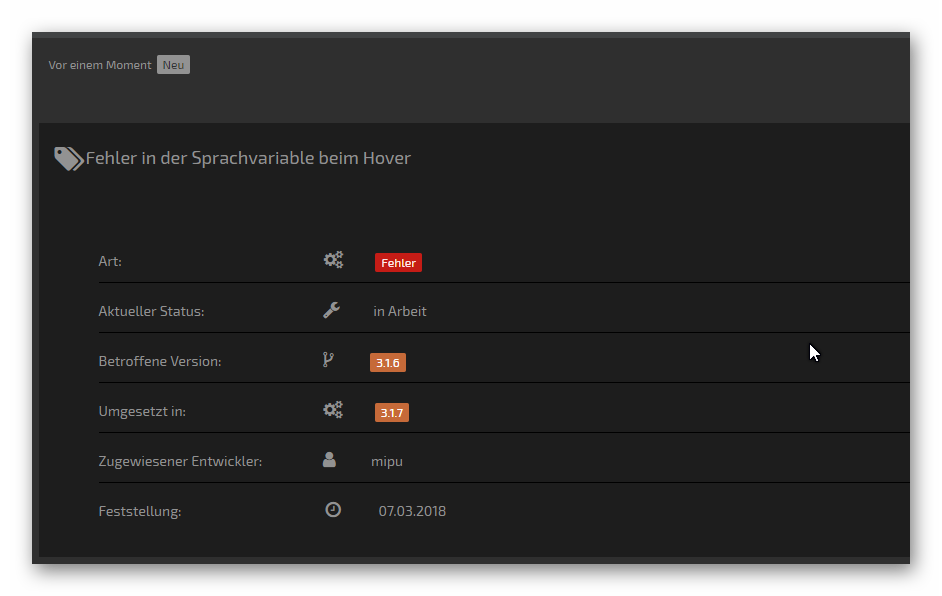Click the in Arbeit status text

pyautogui.click(x=400, y=311)
